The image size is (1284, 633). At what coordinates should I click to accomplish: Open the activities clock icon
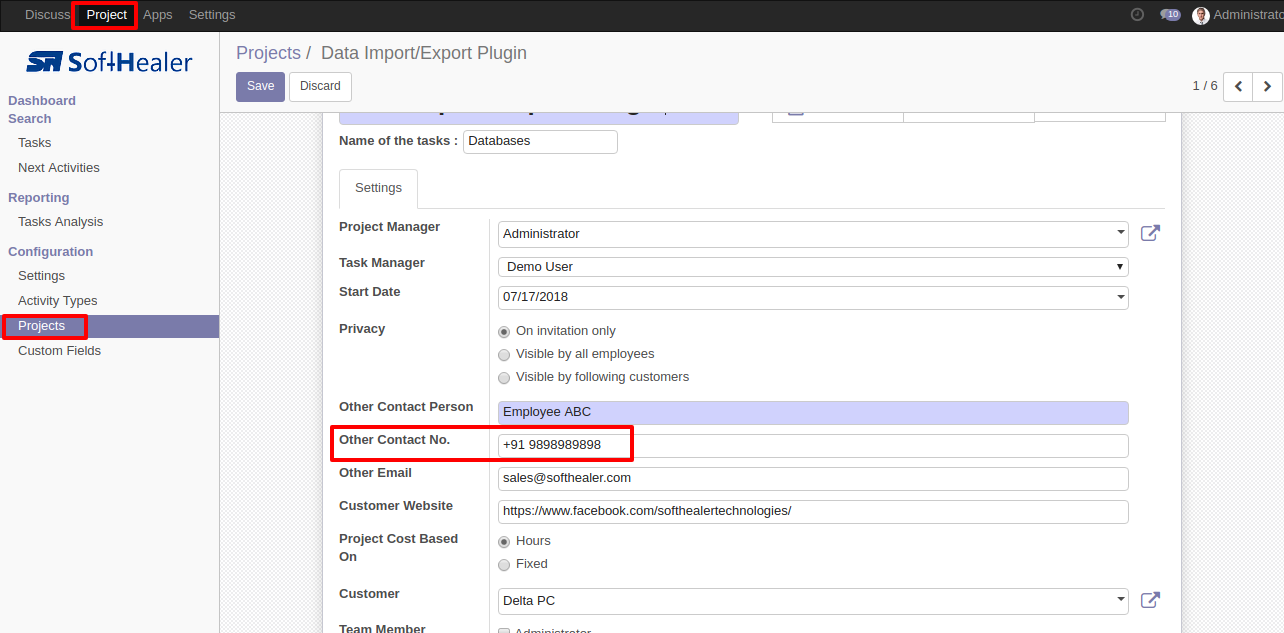(1137, 15)
